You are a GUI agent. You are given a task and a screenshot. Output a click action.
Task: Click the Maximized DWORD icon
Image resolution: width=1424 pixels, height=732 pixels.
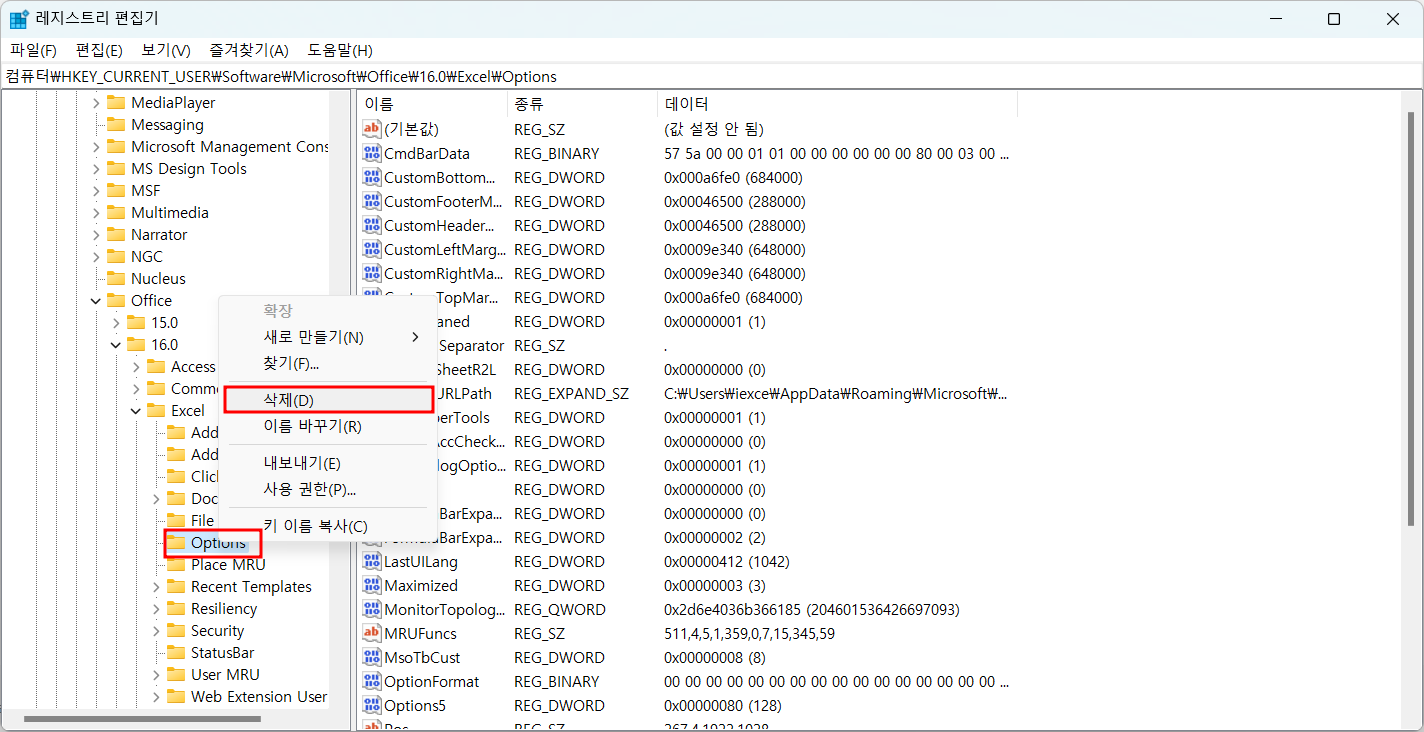coord(372,585)
